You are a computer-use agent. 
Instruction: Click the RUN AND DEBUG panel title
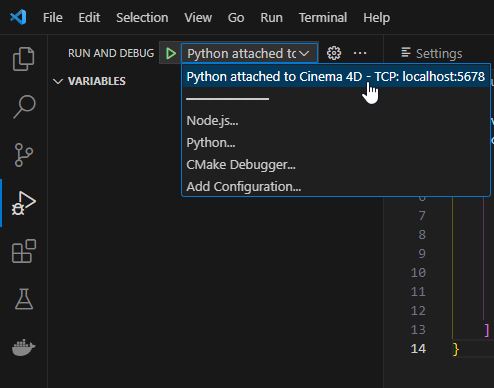click(x=111, y=53)
